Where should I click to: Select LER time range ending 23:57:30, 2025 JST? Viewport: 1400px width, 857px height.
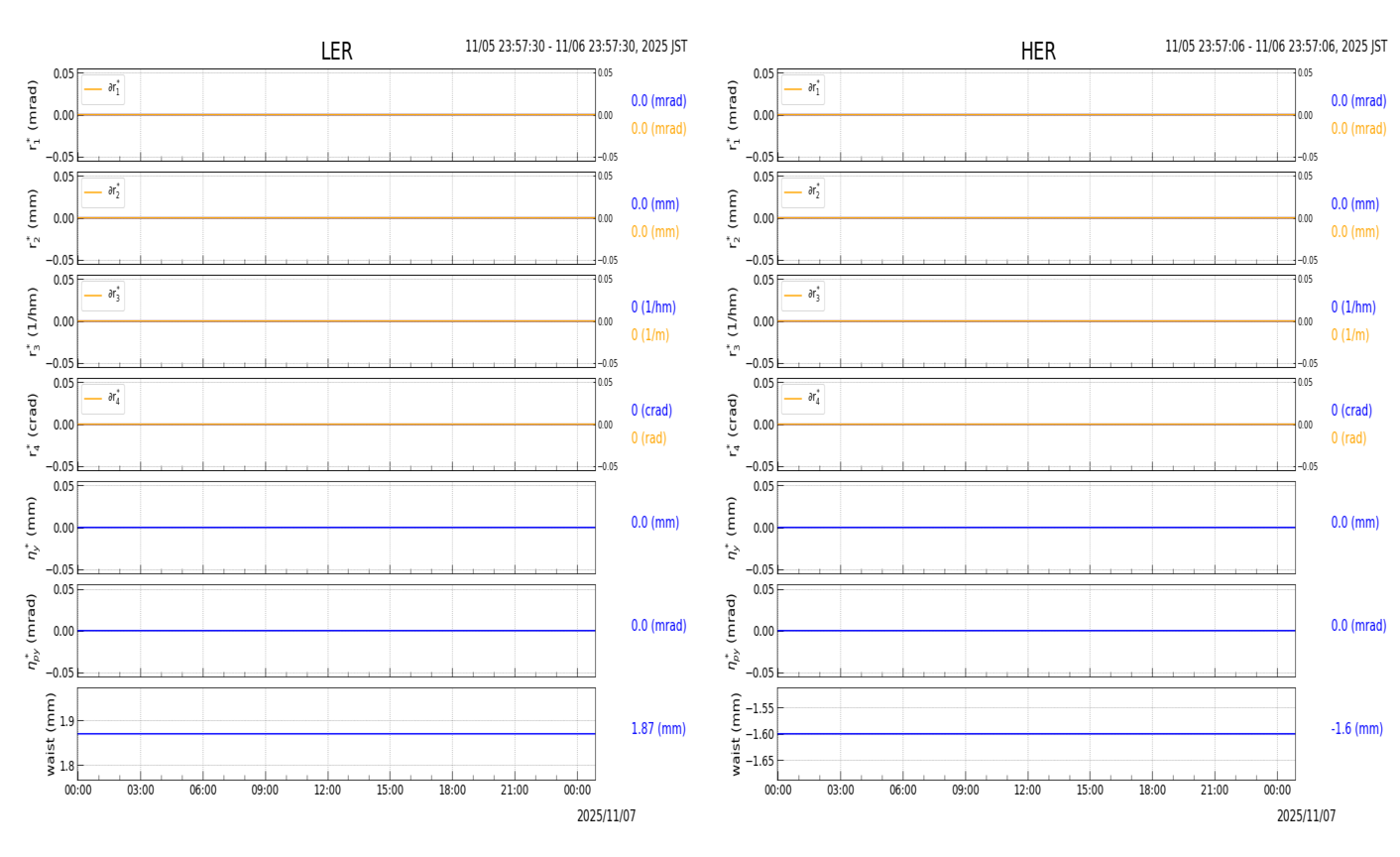[x=576, y=47]
